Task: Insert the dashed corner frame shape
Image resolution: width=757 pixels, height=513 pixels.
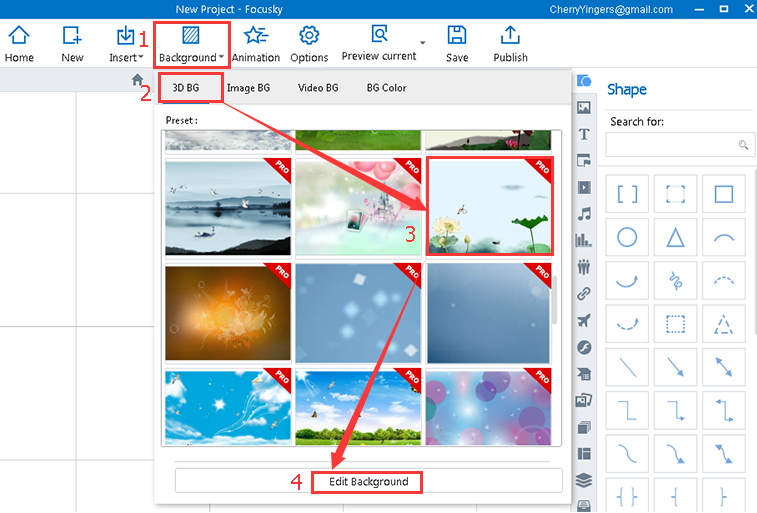Action: point(675,194)
